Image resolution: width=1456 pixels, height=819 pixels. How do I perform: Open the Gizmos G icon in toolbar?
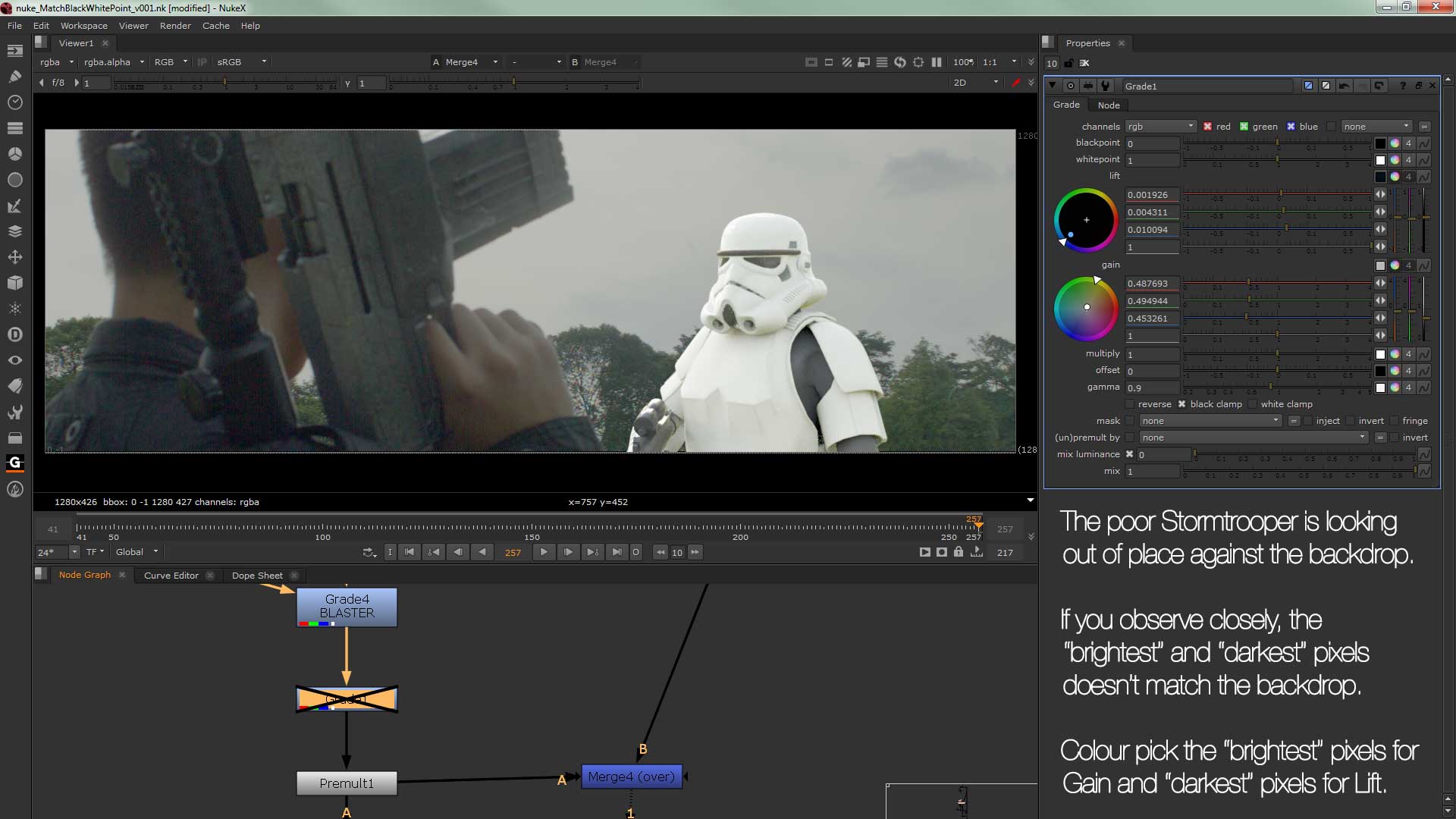[14, 463]
